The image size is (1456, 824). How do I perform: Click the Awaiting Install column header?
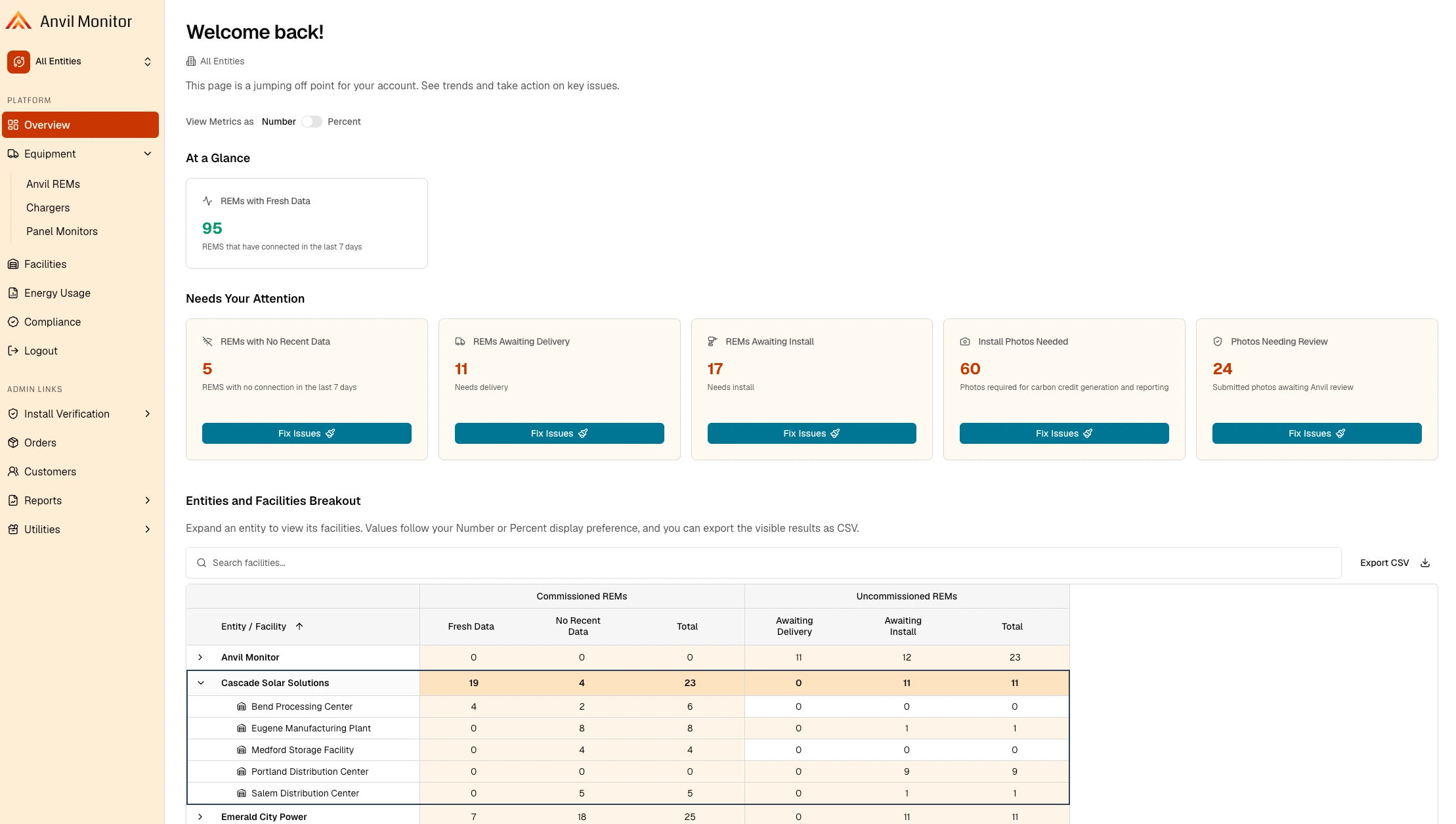coord(903,626)
